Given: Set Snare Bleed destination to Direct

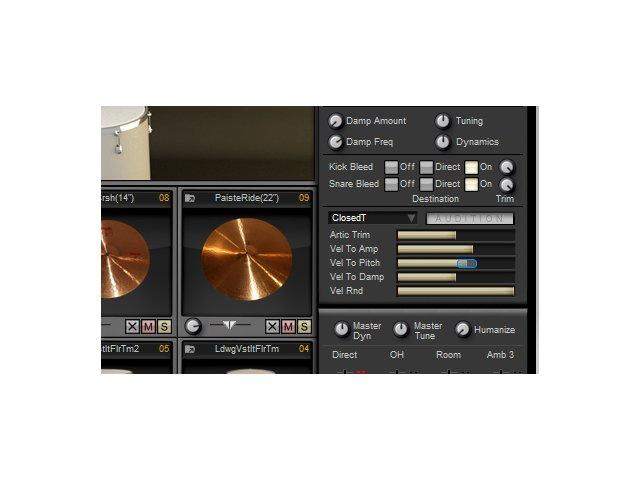Looking at the screenshot, I should click(427, 184).
